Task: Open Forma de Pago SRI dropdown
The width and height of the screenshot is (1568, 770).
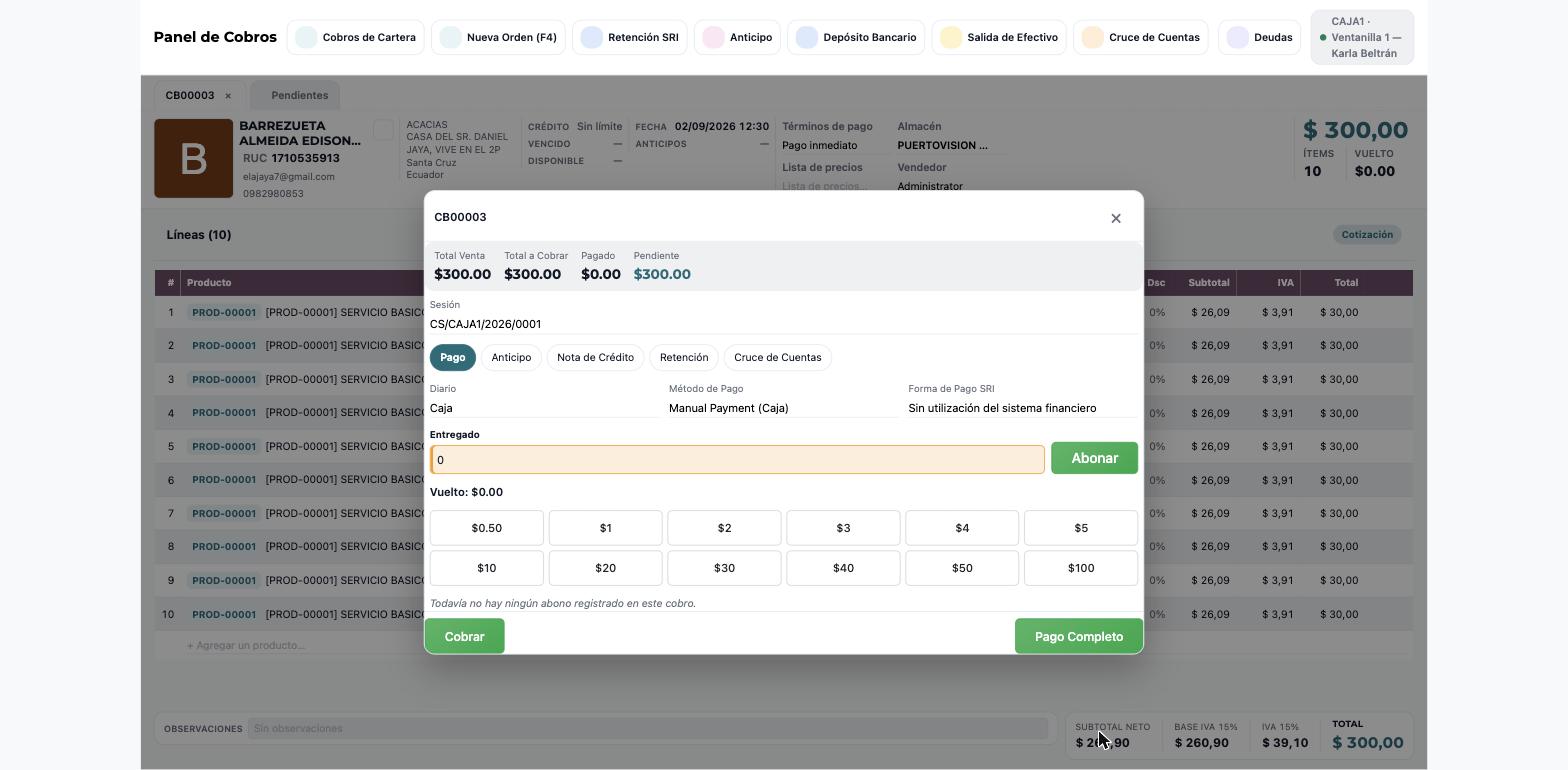Action: click(x=1022, y=408)
